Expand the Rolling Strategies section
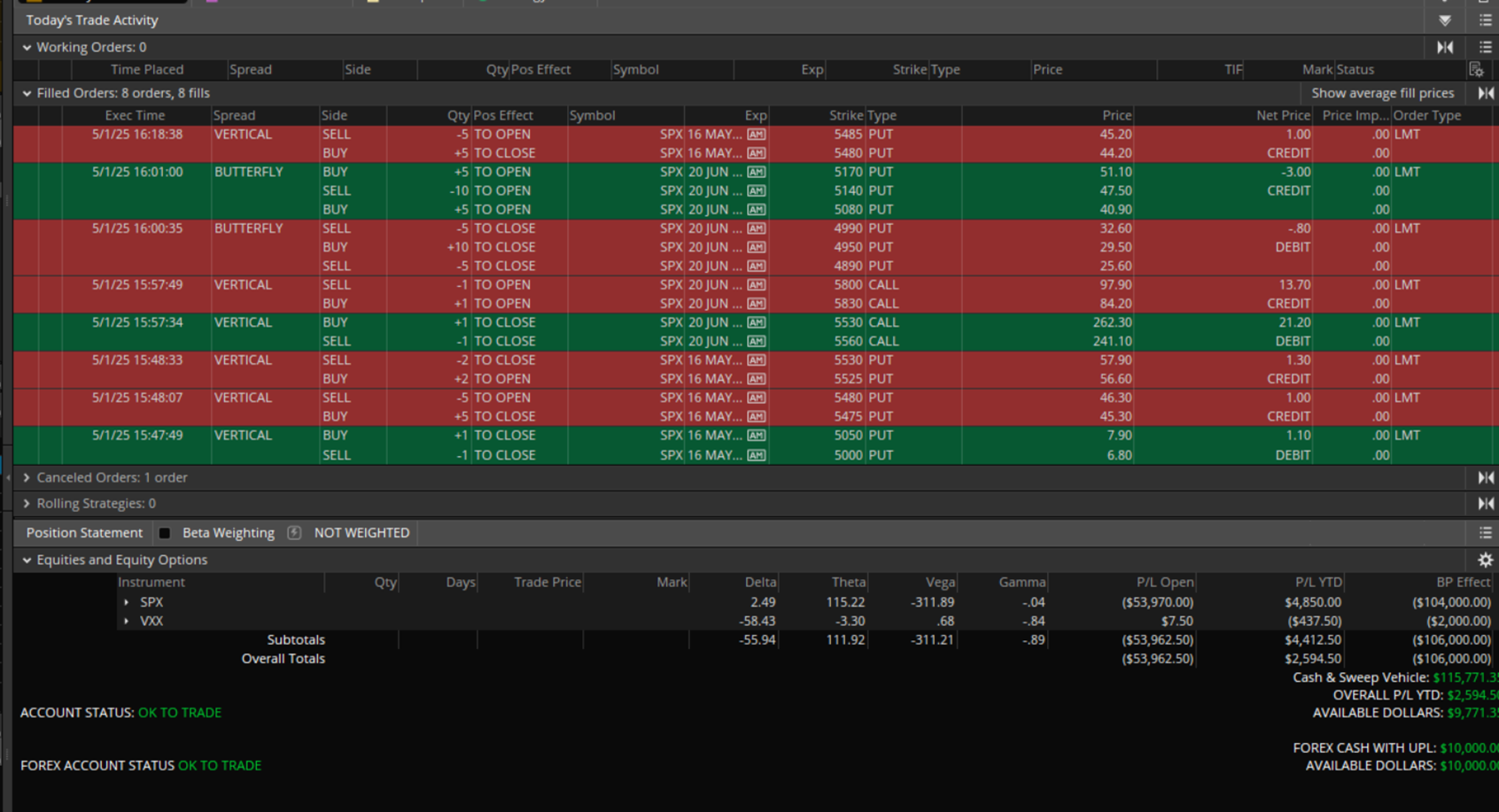The width and height of the screenshot is (1499, 812). point(27,504)
